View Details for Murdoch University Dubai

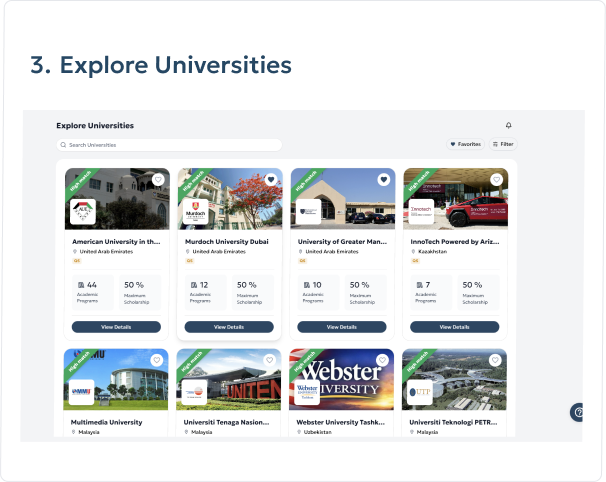[229, 327]
